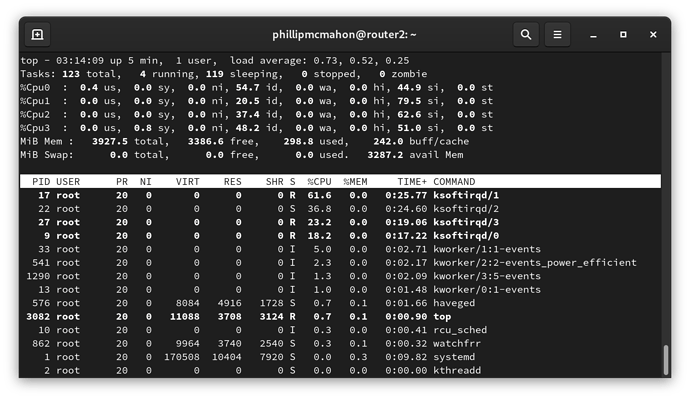Click the 3386.6 free memory value

coord(206,141)
